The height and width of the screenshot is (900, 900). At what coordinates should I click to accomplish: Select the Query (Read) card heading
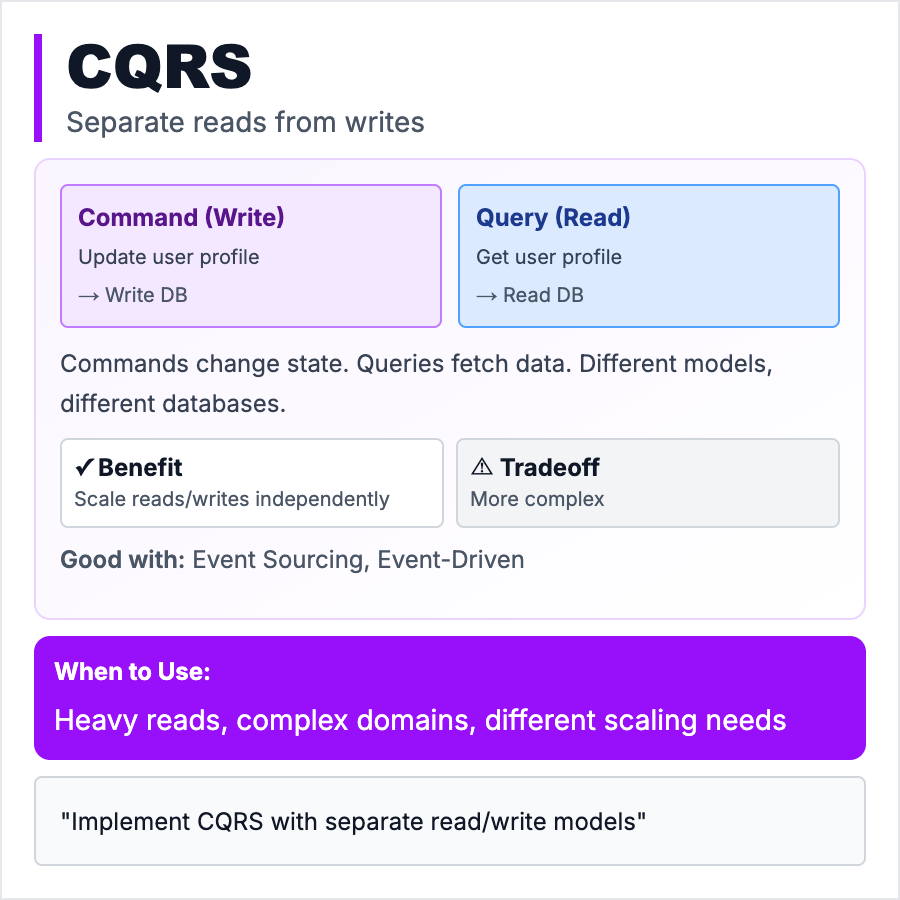553,218
